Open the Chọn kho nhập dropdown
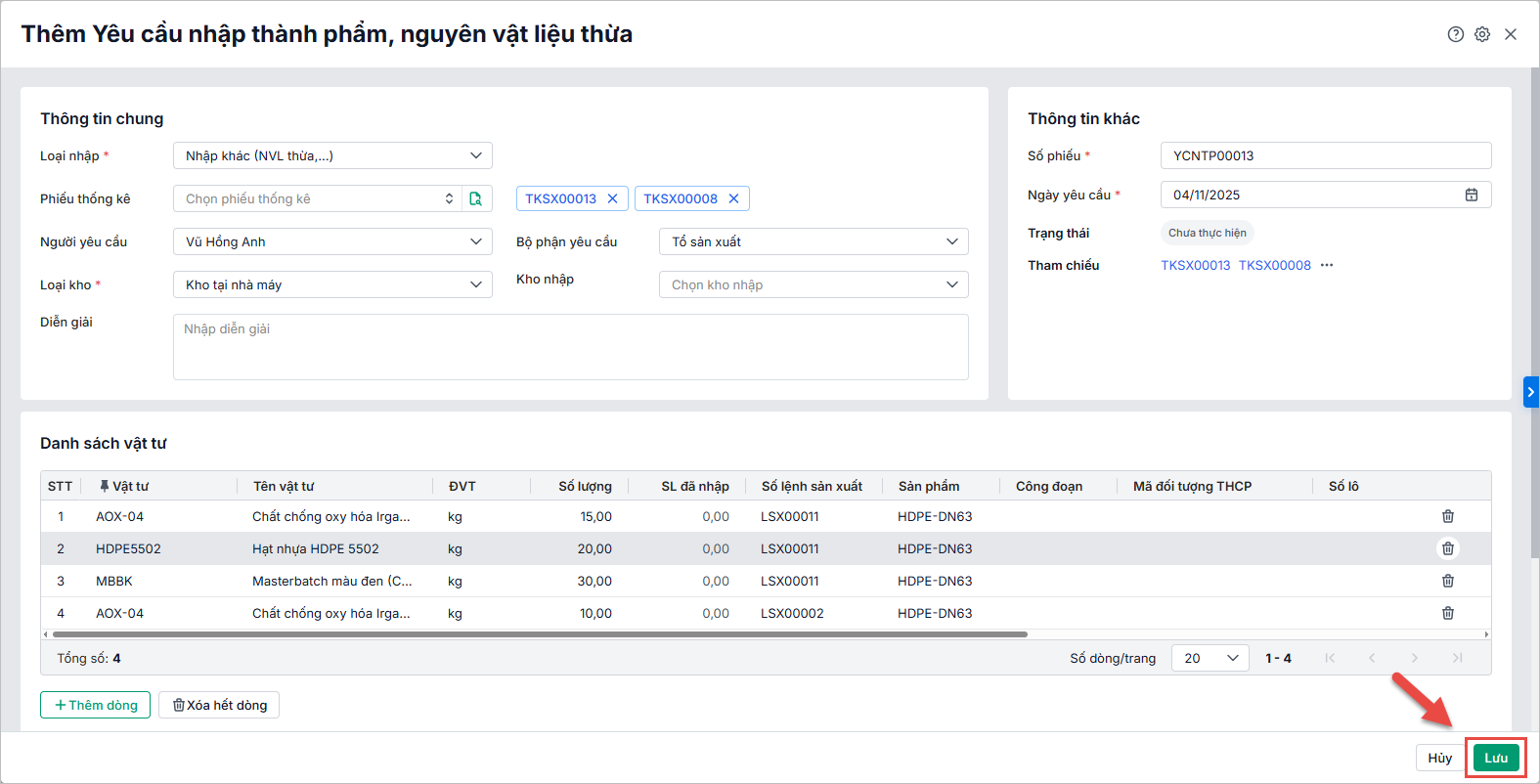Viewport: 1540px width, 784px height. point(814,284)
